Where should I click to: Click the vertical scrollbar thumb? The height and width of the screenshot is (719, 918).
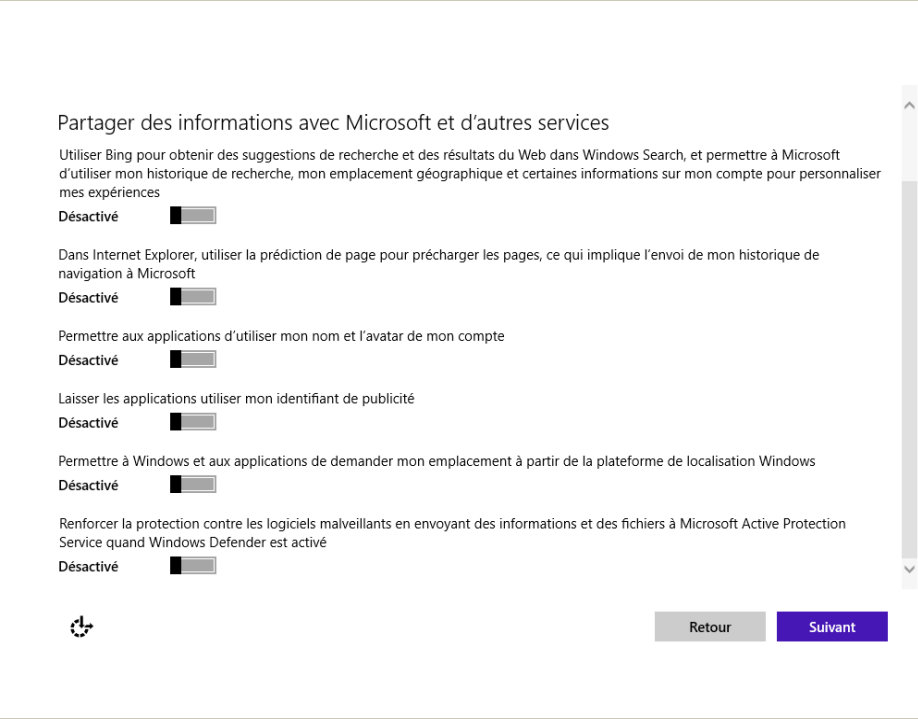click(x=909, y=370)
